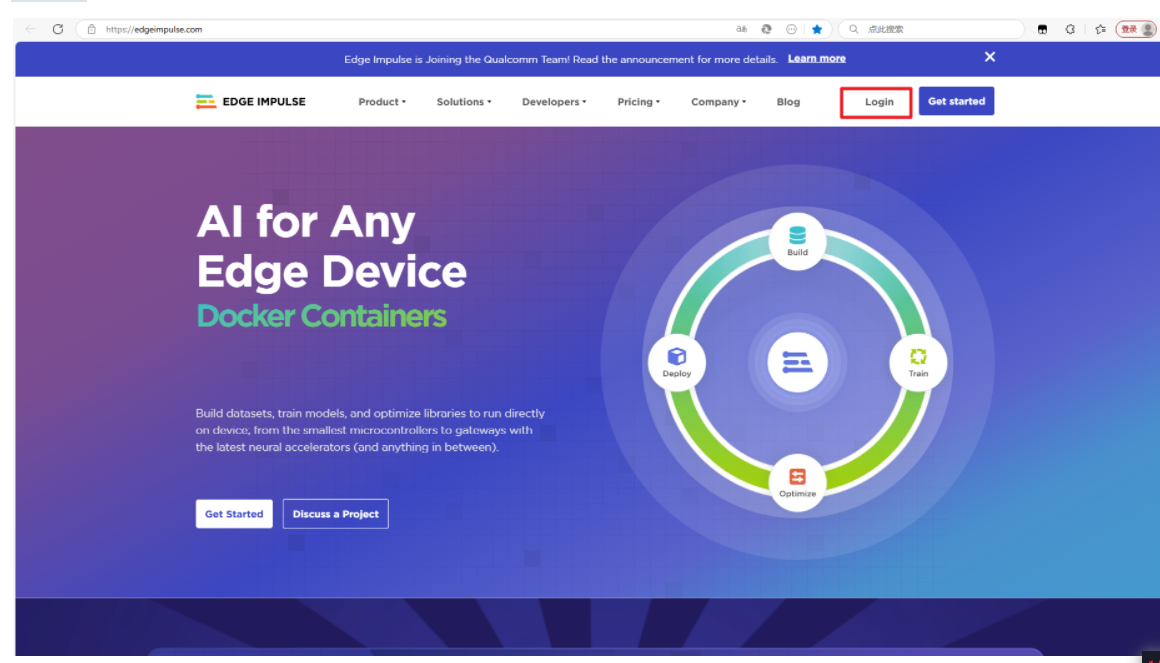Click the search magnifier icon

click(x=854, y=30)
